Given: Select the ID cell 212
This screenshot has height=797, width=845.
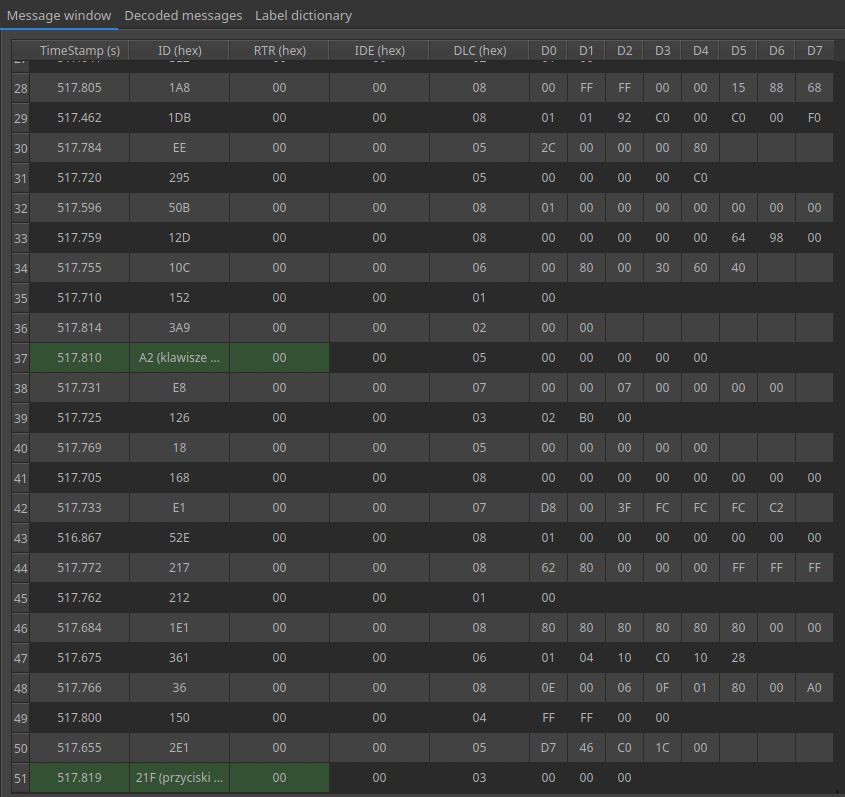Looking at the screenshot, I should 179,598.
